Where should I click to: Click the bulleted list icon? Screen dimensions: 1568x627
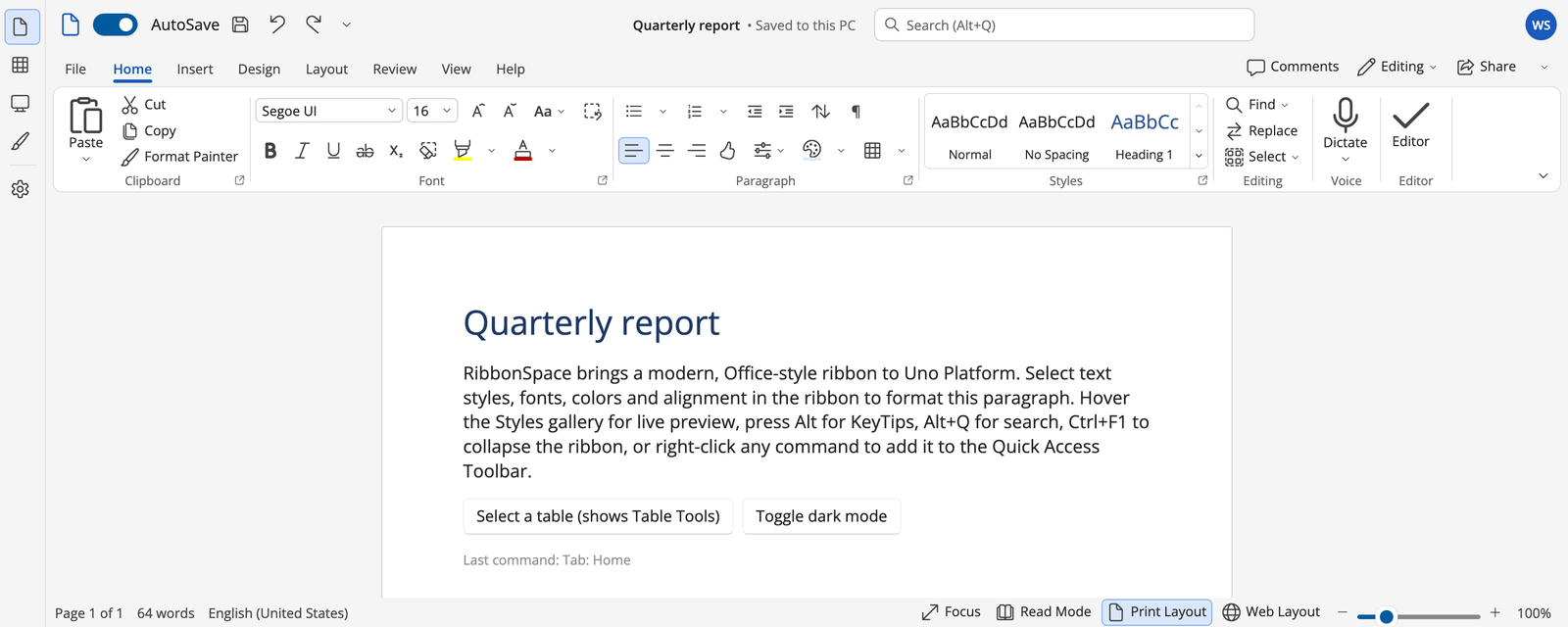coord(634,111)
